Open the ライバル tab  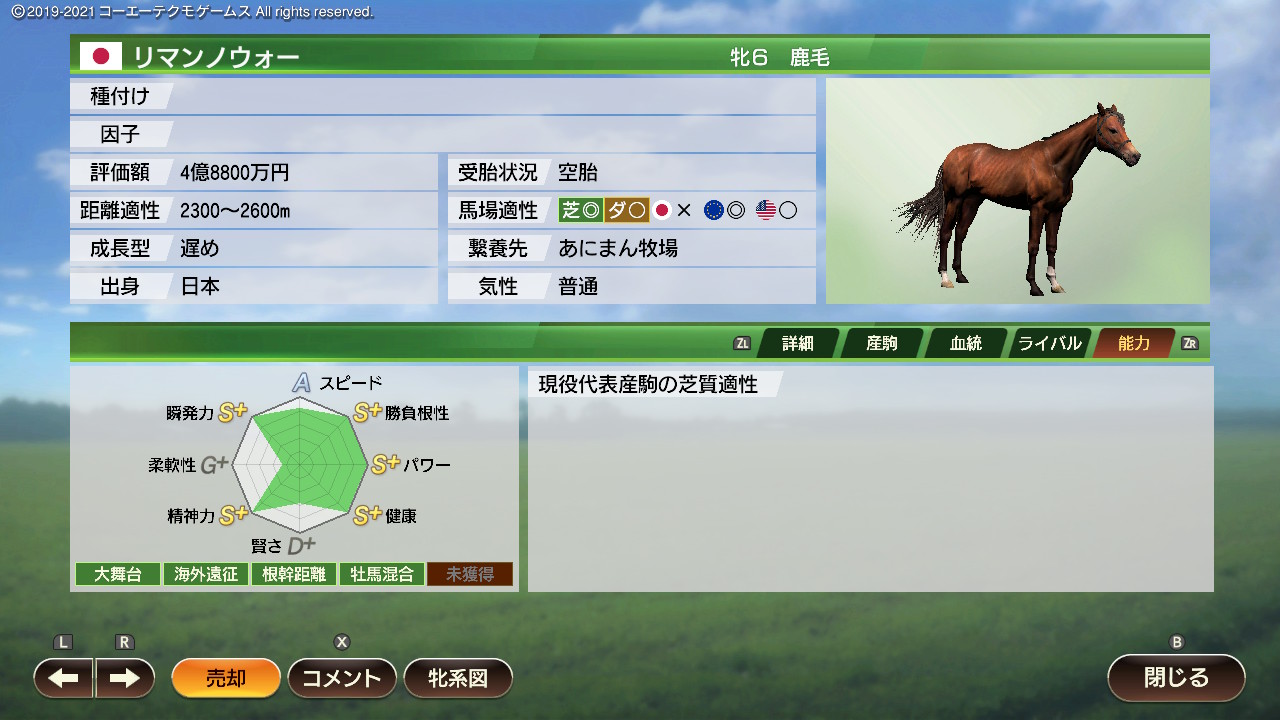point(1050,343)
